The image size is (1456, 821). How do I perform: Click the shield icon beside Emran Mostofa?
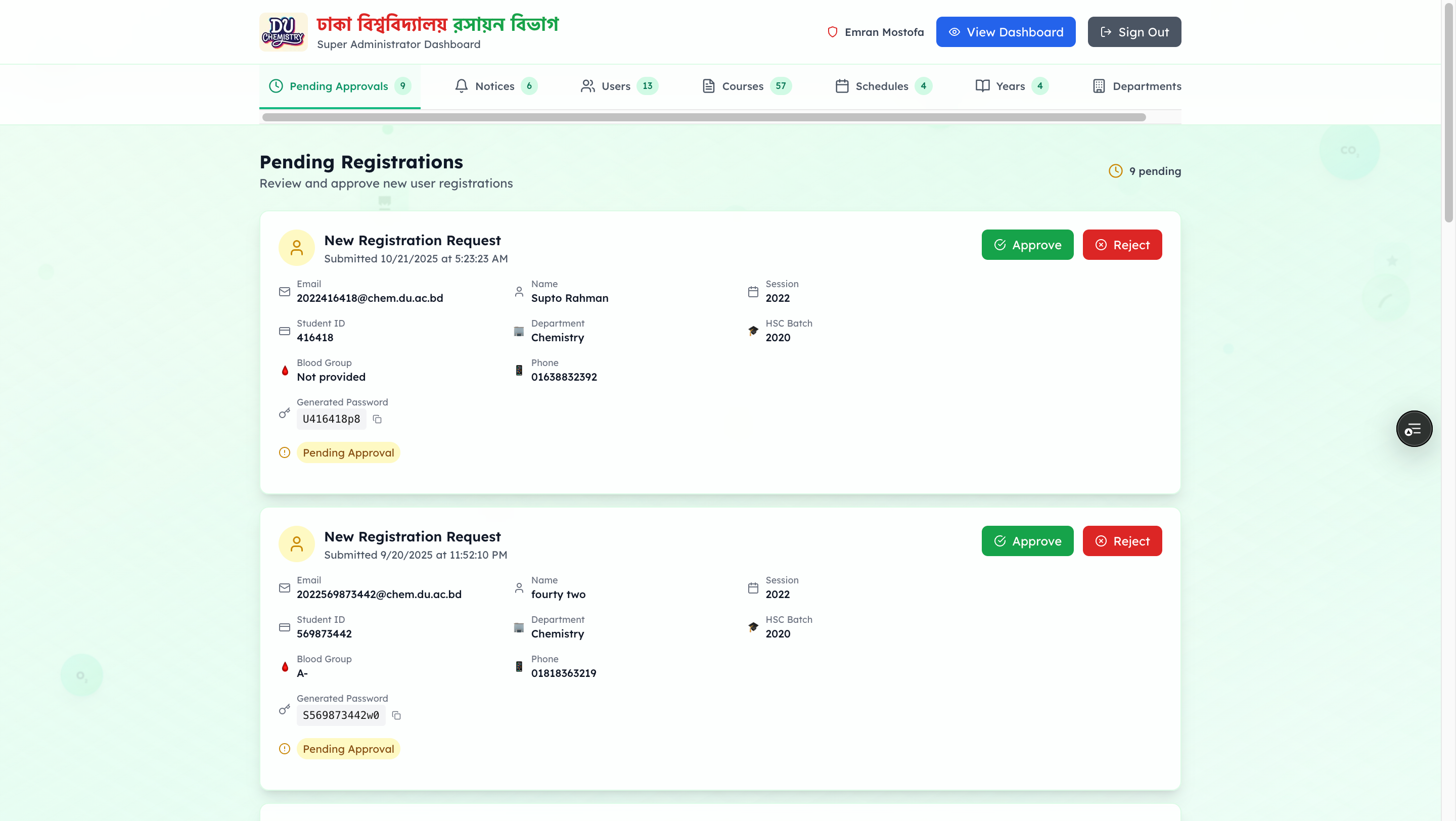click(x=832, y=32)
